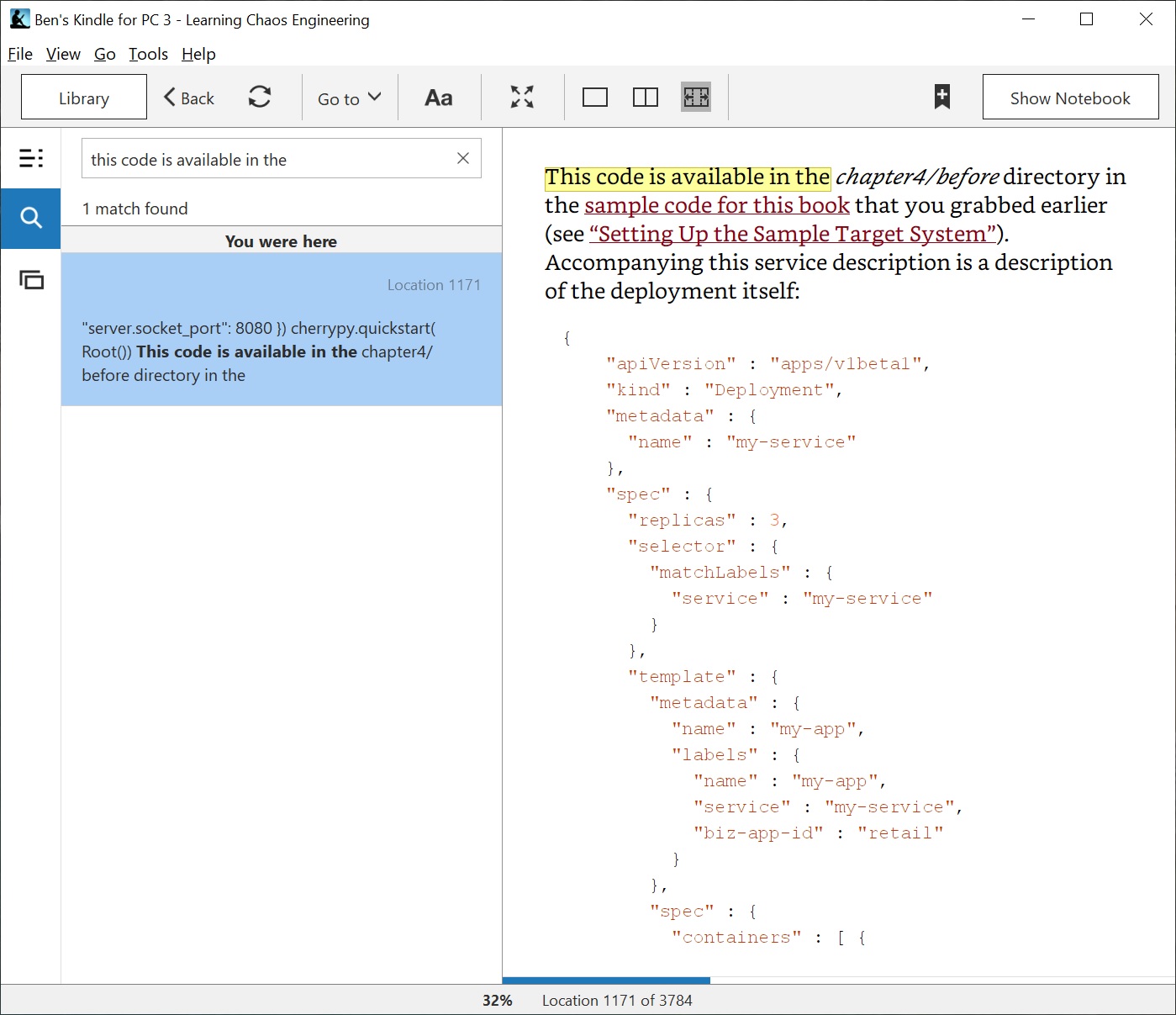Show the Notebook panel
The image size is (1176, 1015).
click(1069, 97)
